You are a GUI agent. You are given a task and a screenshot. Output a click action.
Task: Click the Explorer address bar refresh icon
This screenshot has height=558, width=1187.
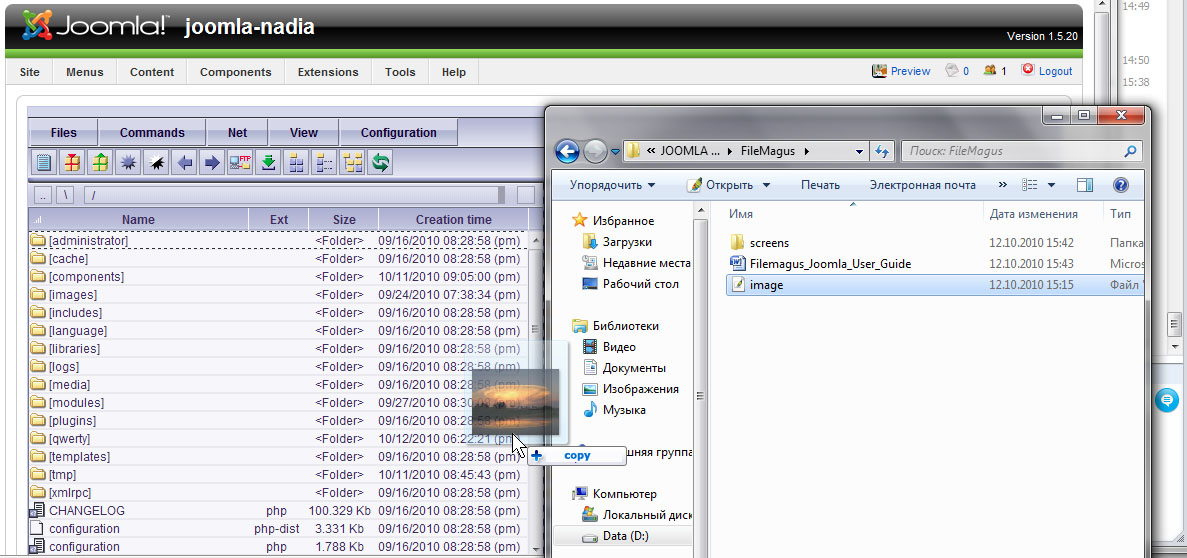pos(881,151)
